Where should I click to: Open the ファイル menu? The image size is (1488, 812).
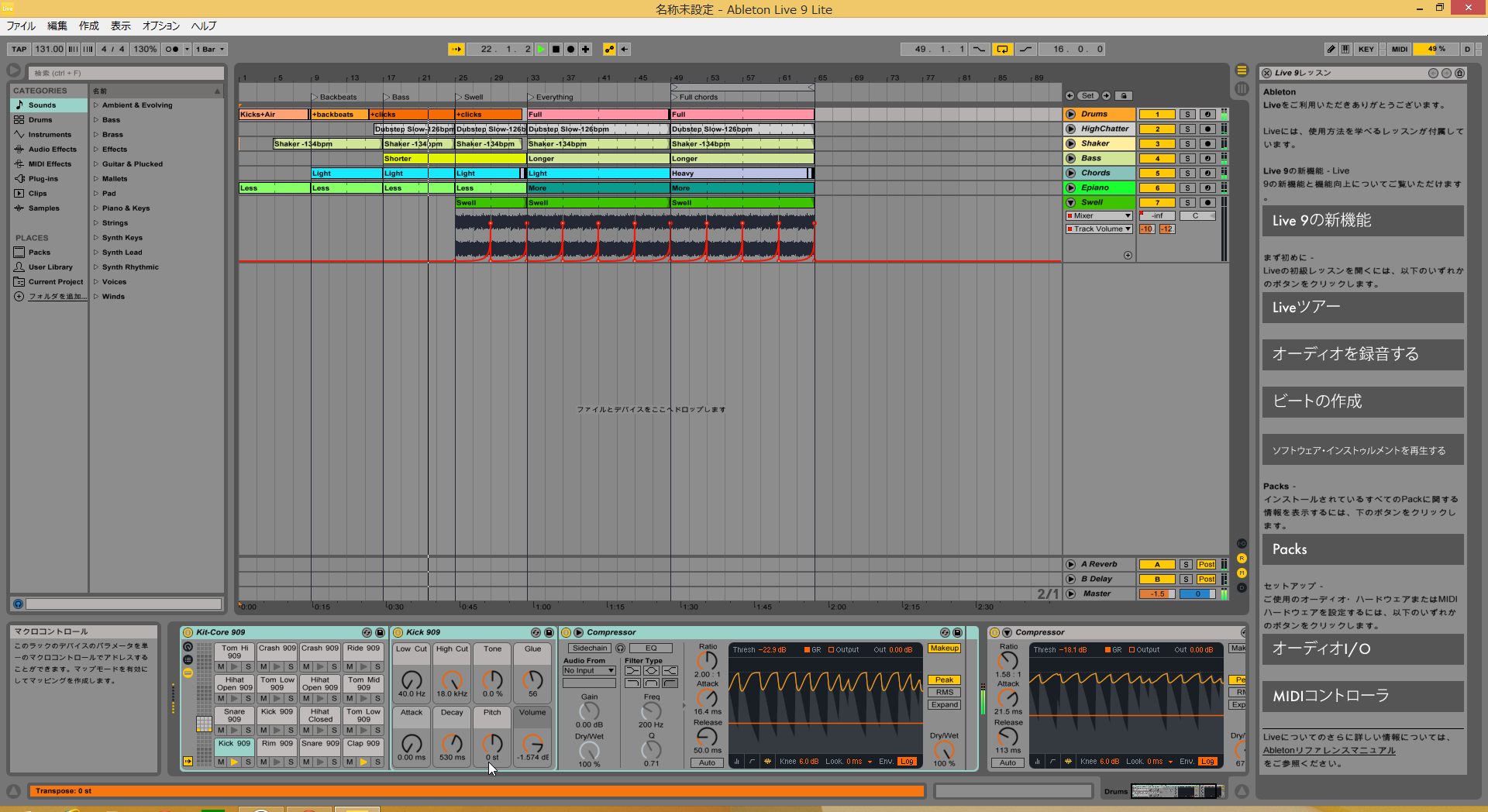21,26
